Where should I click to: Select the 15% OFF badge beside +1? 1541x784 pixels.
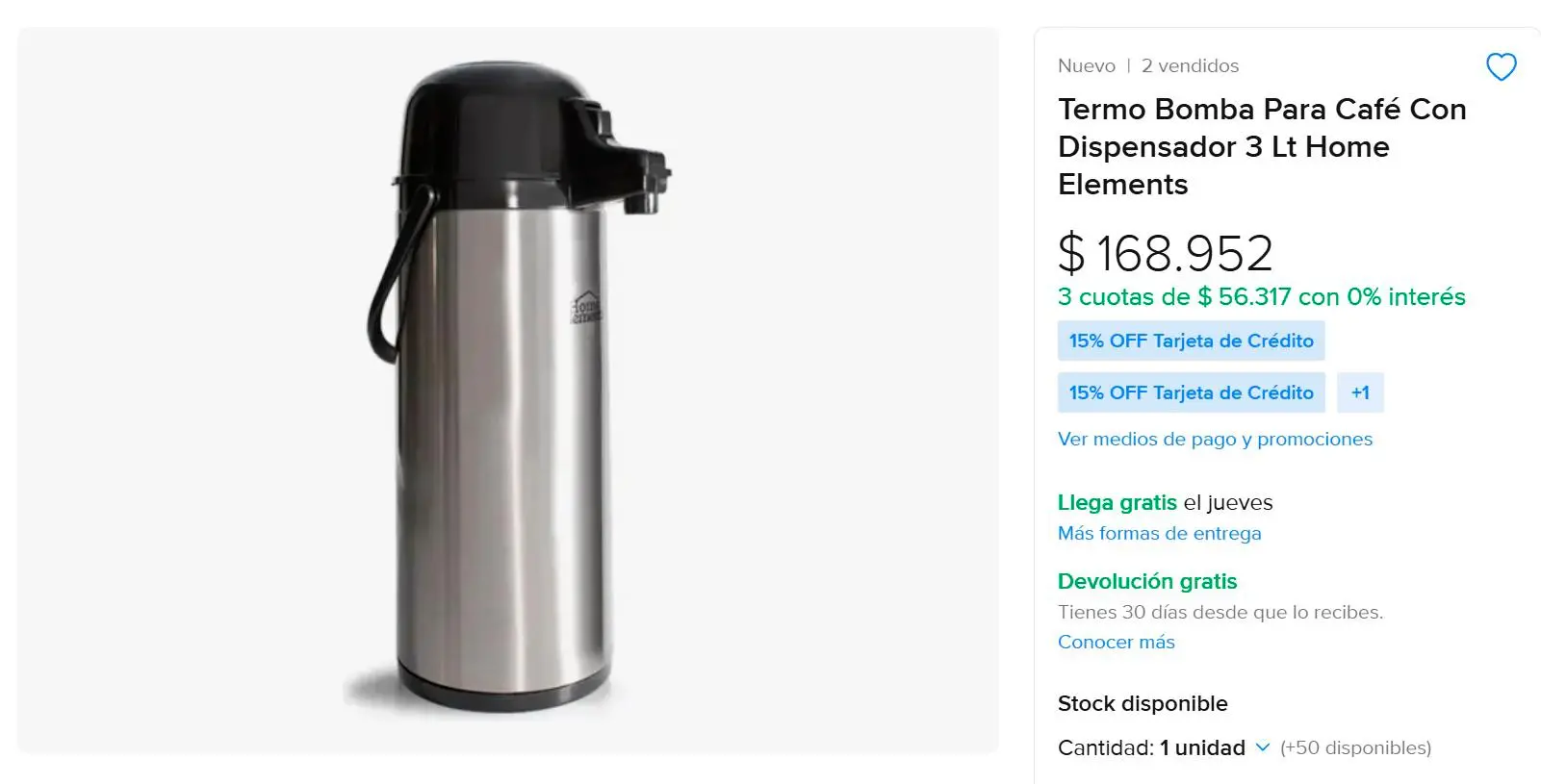point(1191,392)
